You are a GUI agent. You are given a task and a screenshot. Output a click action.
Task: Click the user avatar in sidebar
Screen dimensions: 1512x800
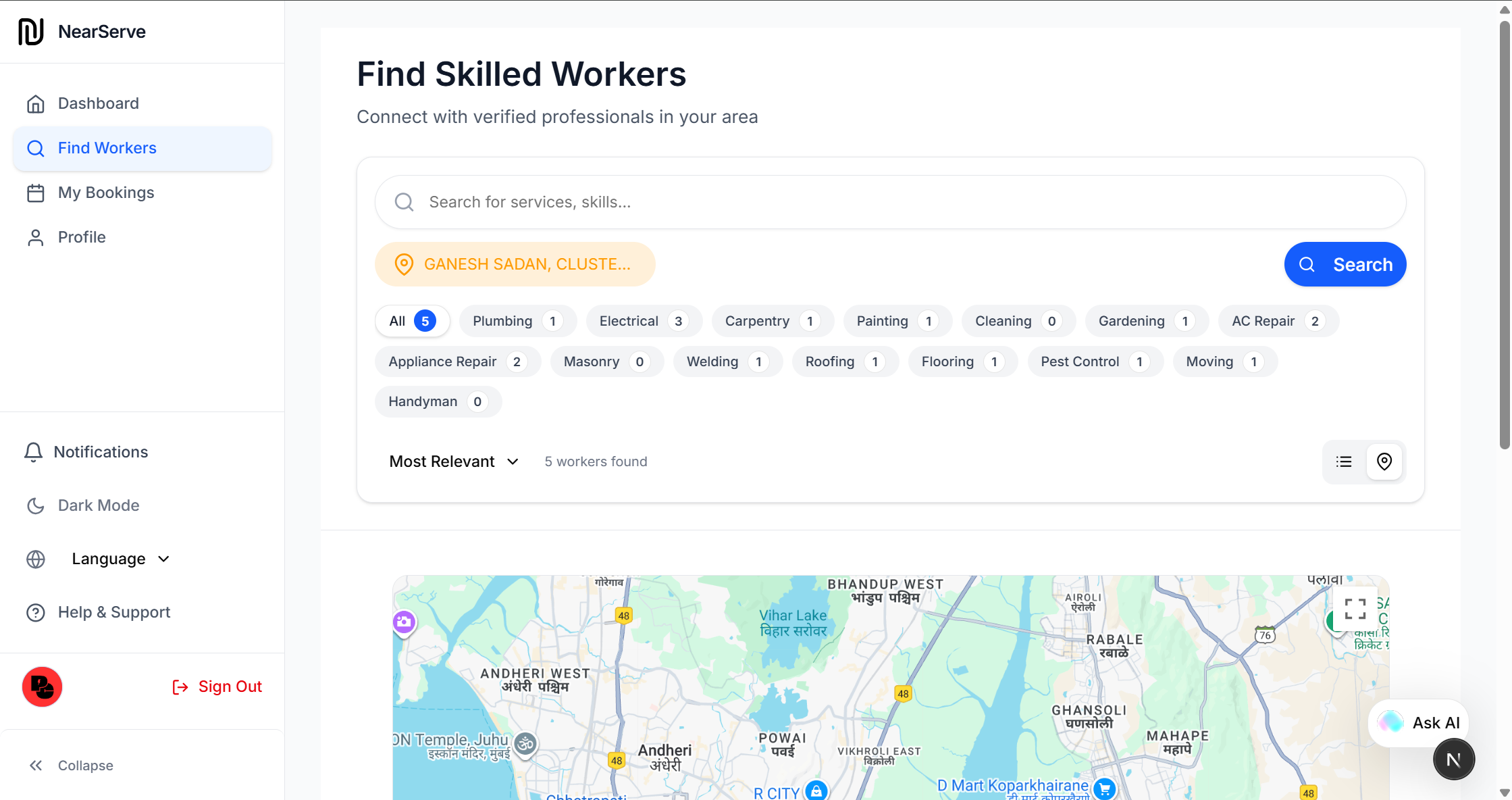(x=42, y=686)
